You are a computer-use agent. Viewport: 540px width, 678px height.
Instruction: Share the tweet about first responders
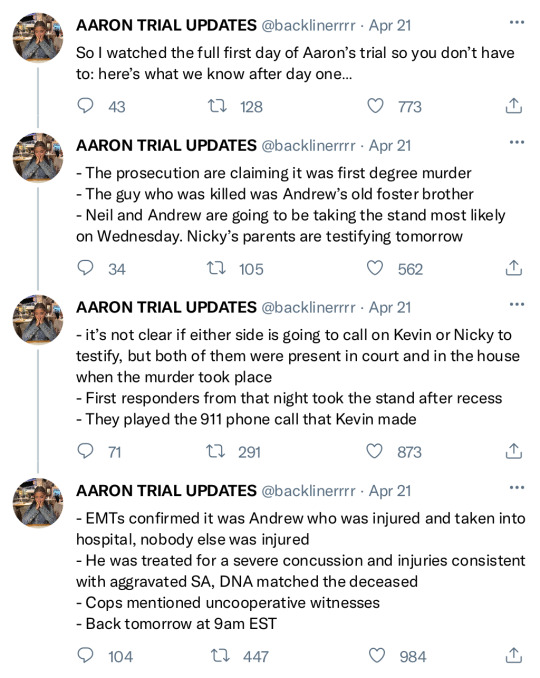tap(514, 451)
